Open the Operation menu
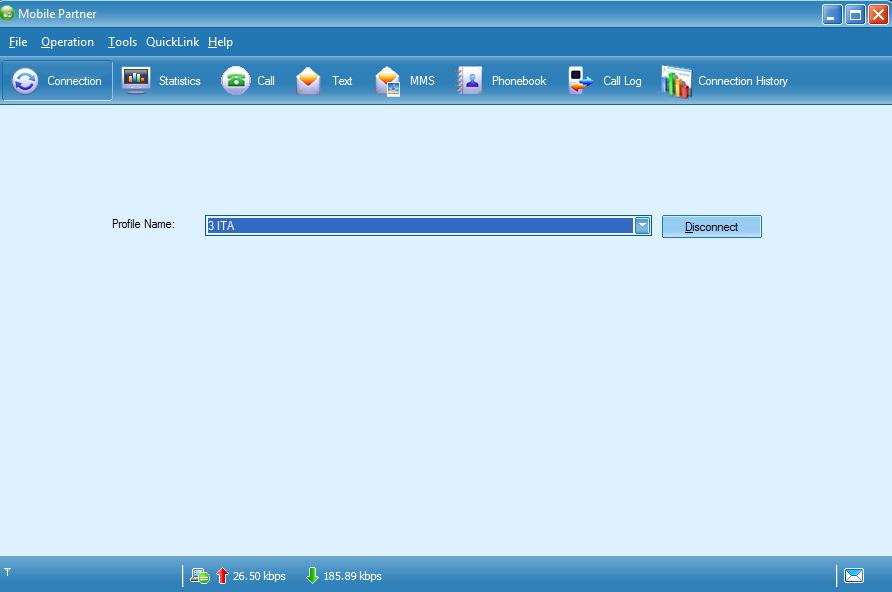This screenshot has height=592, width=892. [x=67, y=42]
